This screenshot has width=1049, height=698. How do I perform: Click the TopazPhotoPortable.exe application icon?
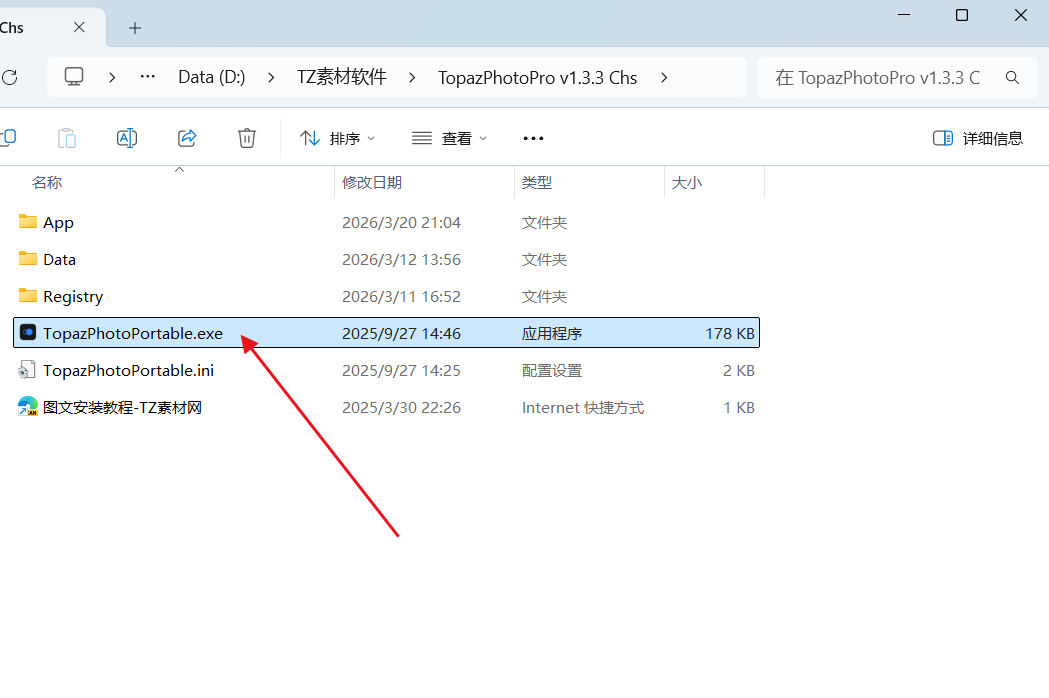[27, 333]
